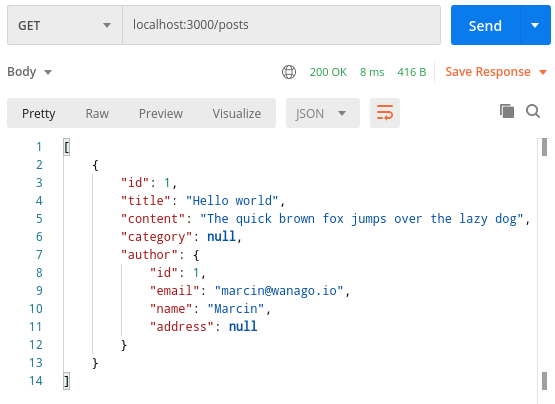Click the 416 B response size
The image size is (555, 404).
(412, 72)
